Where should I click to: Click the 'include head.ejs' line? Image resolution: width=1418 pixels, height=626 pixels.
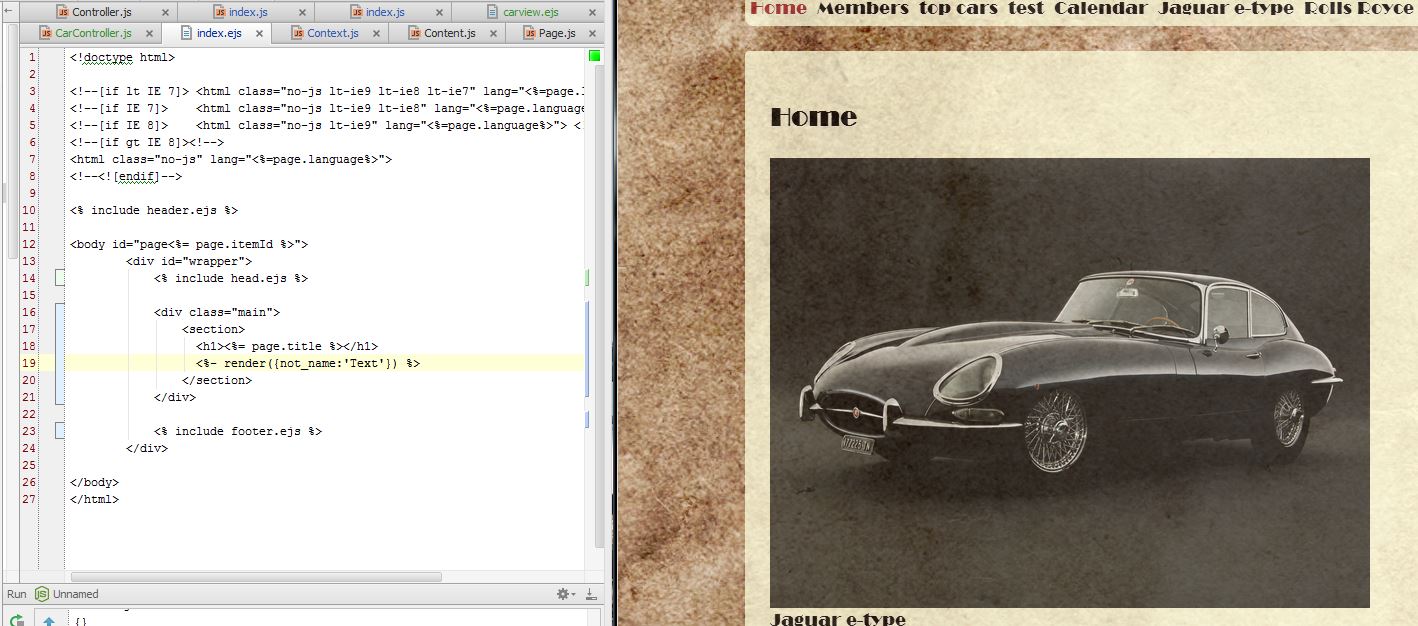(x=231, y=278)
